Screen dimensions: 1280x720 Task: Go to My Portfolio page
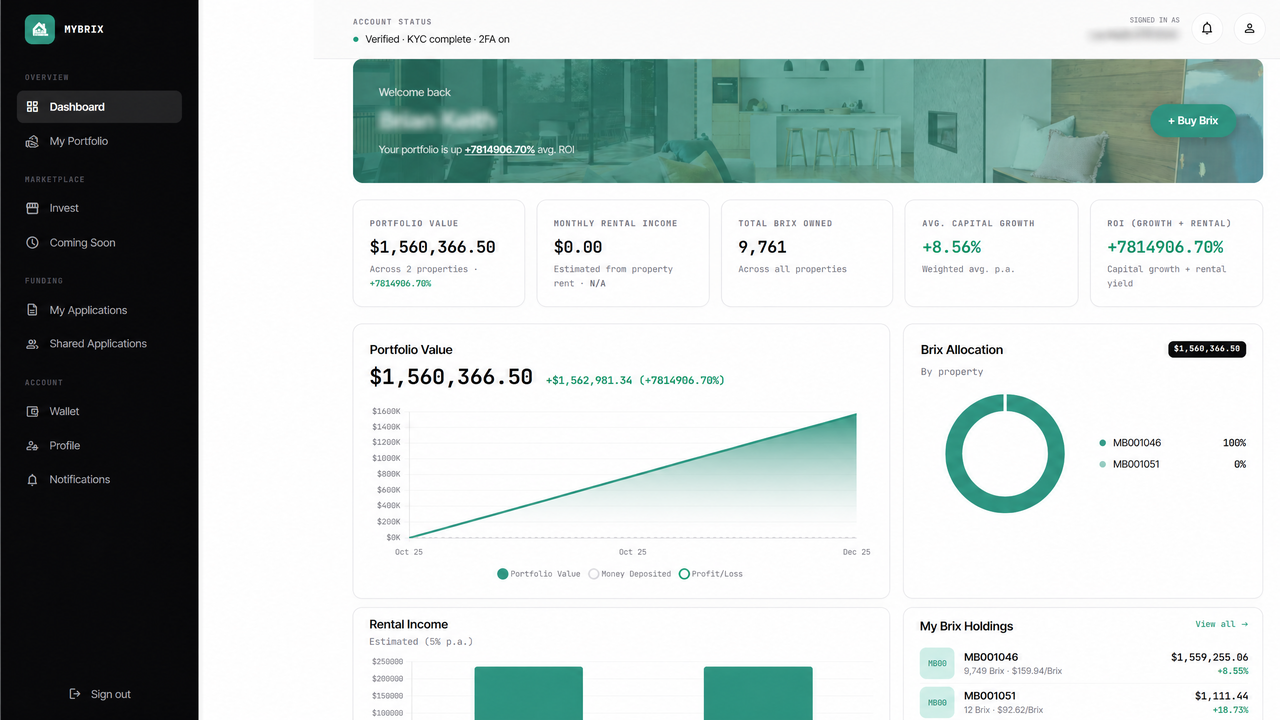(99, 141)
